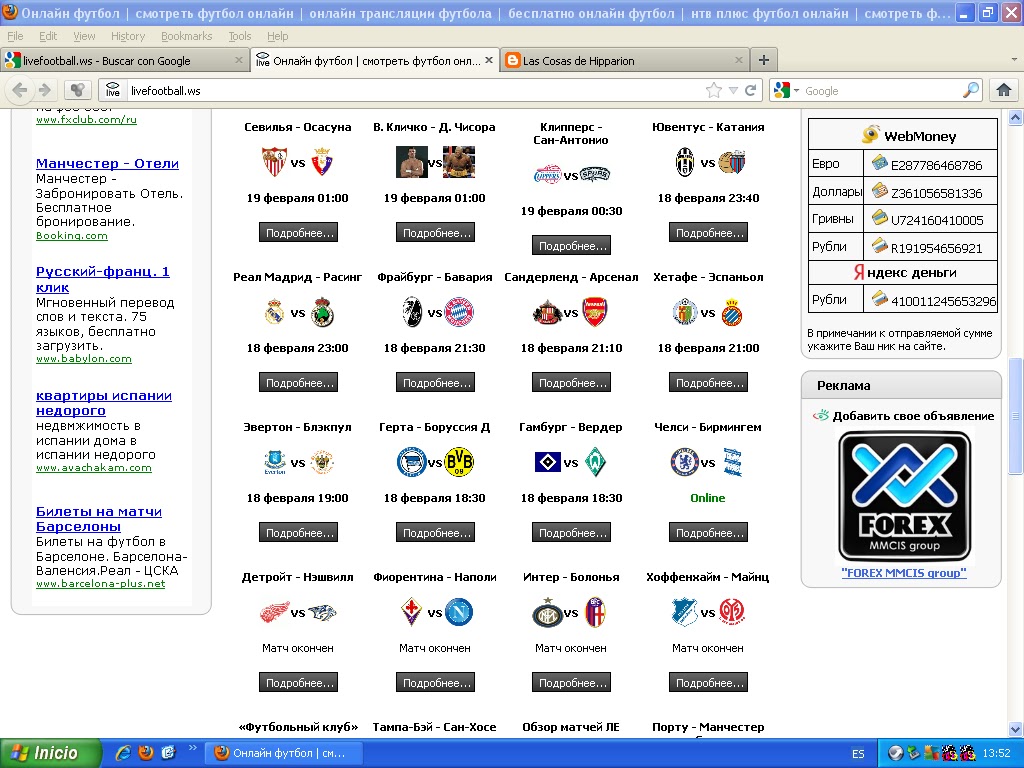
Task: Open the FOREX MMCIS group link
Action: (904, 573)
